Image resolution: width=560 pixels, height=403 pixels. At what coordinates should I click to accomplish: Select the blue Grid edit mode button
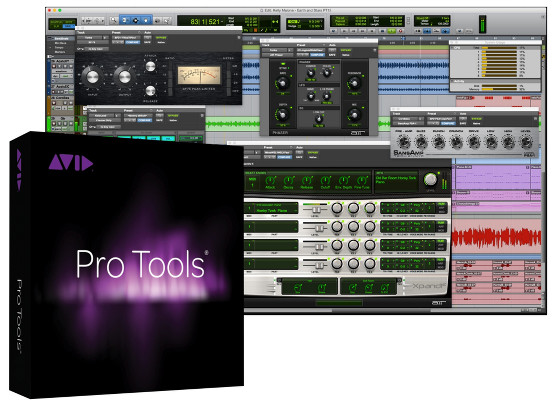coord(68,26)
